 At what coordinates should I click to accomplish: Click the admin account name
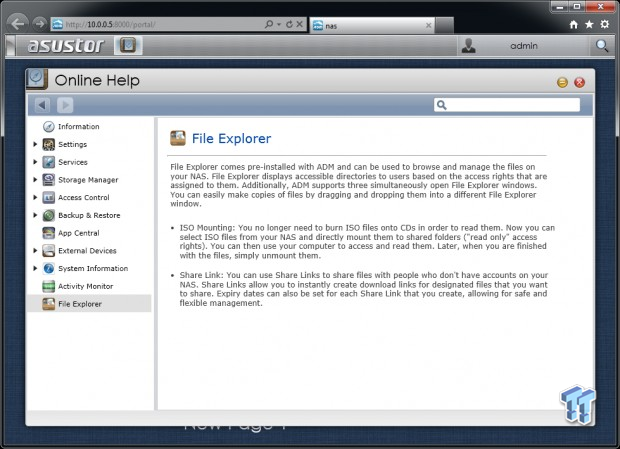coord(524,46)
